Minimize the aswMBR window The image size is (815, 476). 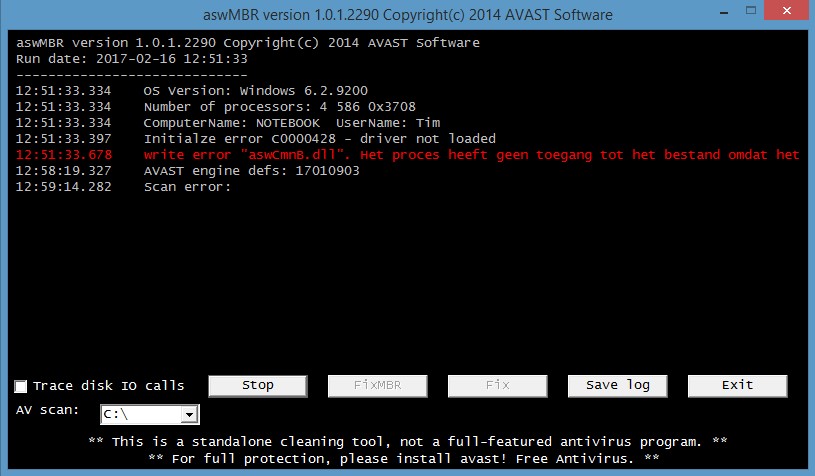coord(724,11)
